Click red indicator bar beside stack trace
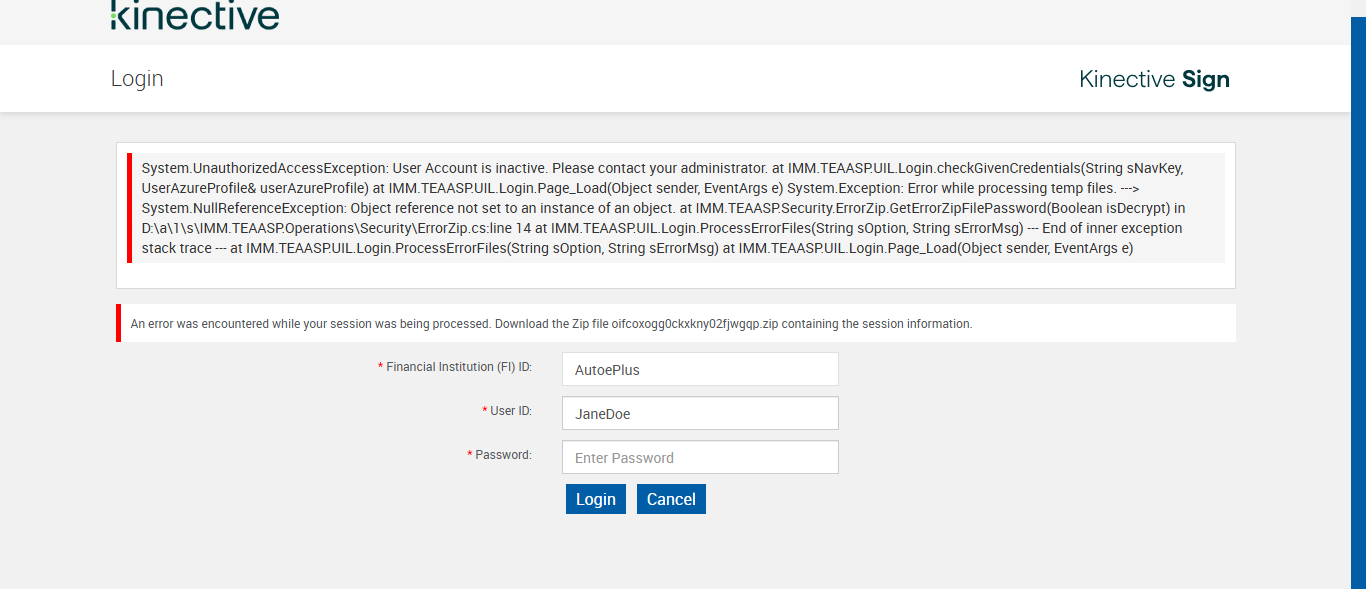 (129, 208)
